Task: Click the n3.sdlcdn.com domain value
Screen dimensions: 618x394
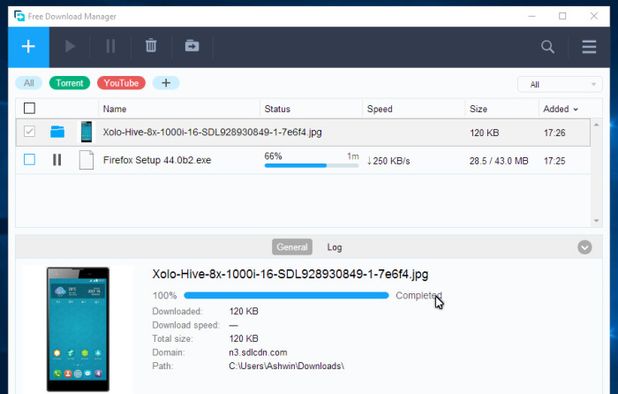Action: pyautogui.click(x=258, y=352)
